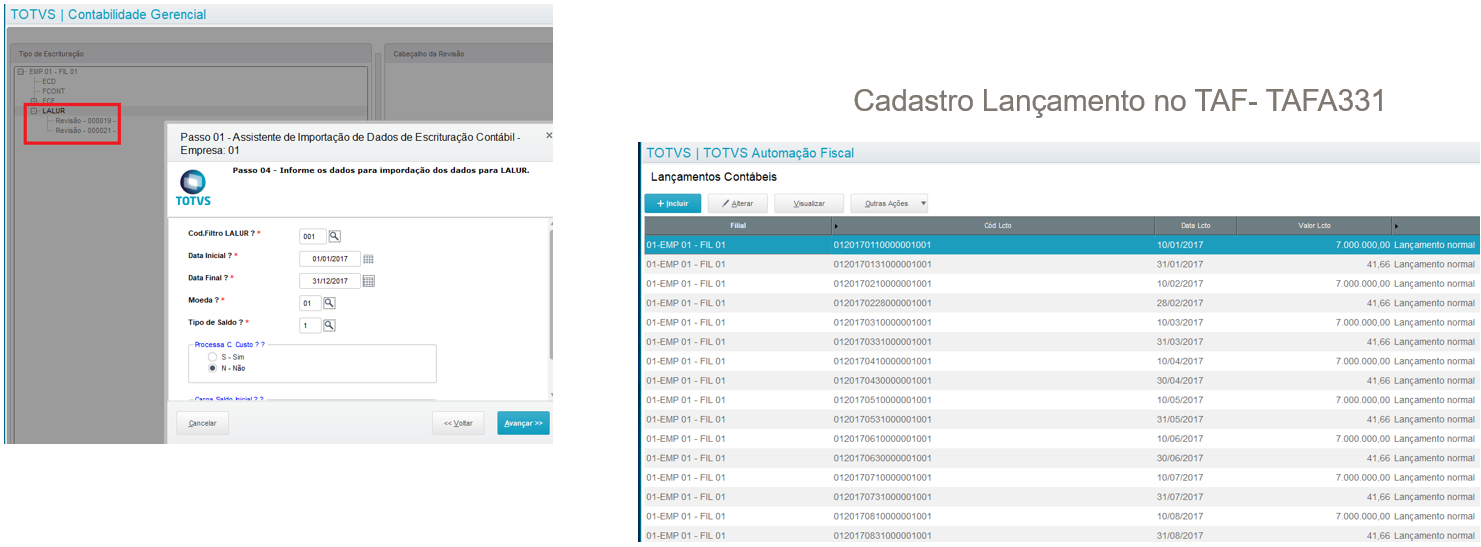Image resolution: width=1481 pixels, height=547 pixels.
Task: Select LALUR in the escrituração tree
Action: click(x=53, y=111)
